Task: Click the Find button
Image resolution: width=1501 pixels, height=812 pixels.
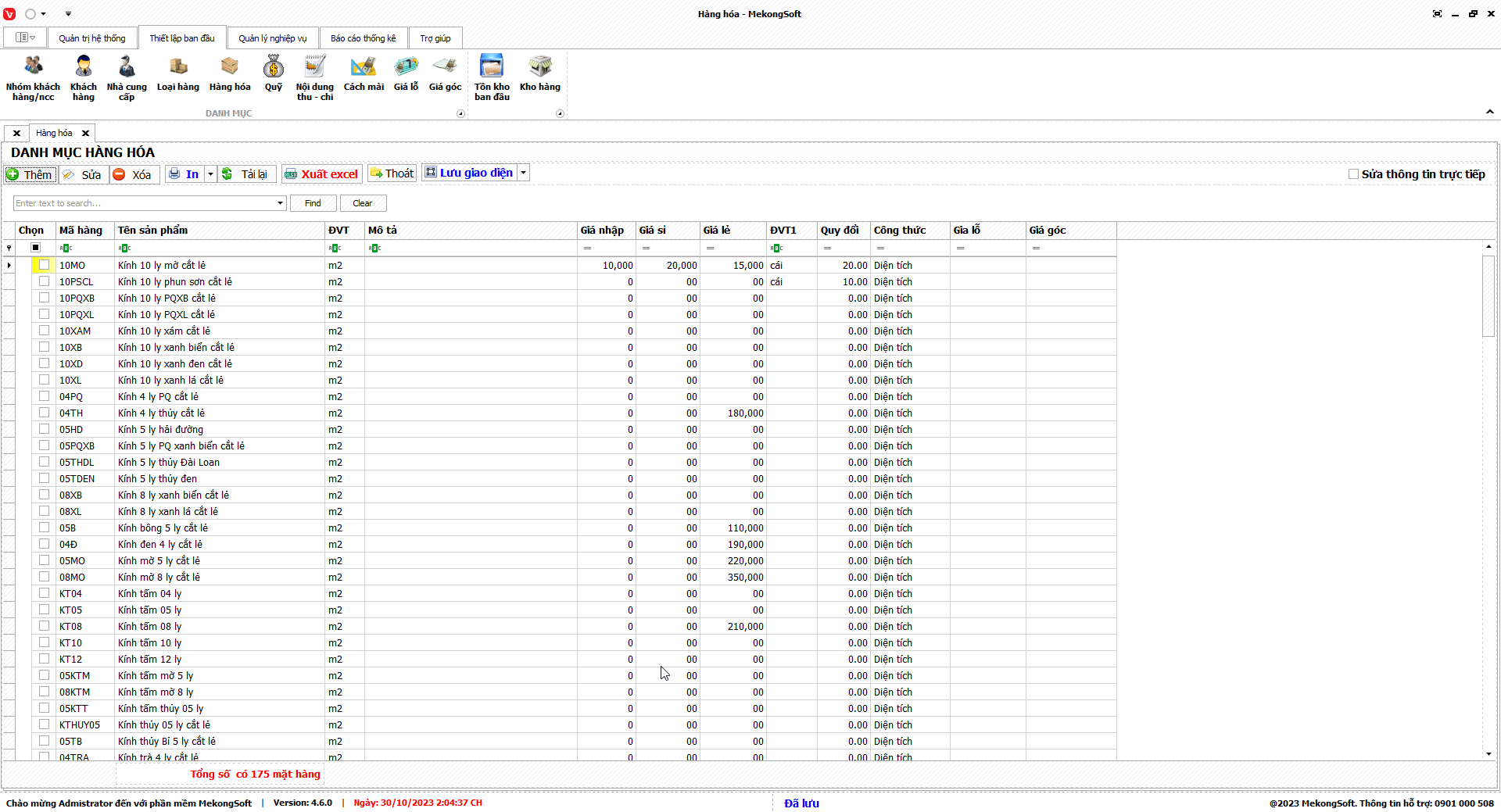Action: (x=313, y=203)
